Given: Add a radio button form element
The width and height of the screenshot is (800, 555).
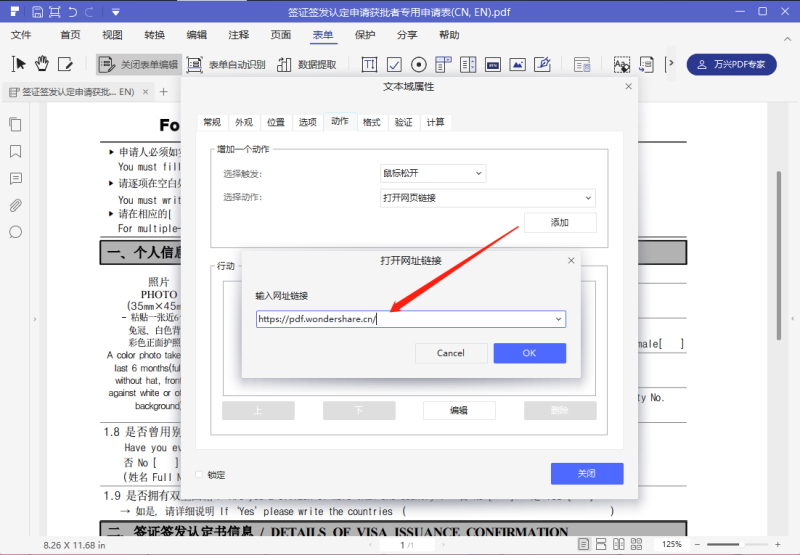Looking at the screenshot, I should pyautogui.click(x=418, y=64).
